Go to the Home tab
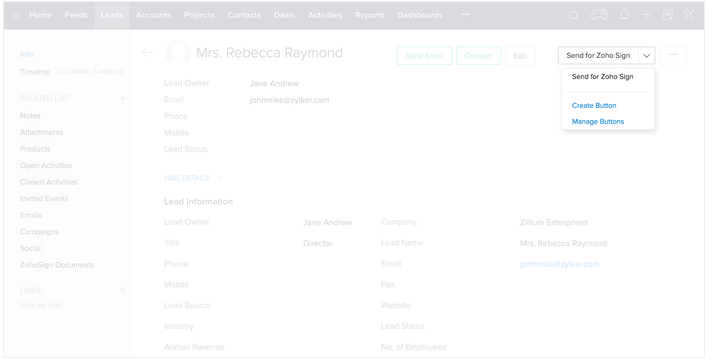712x361 pixels. point(40,15)
